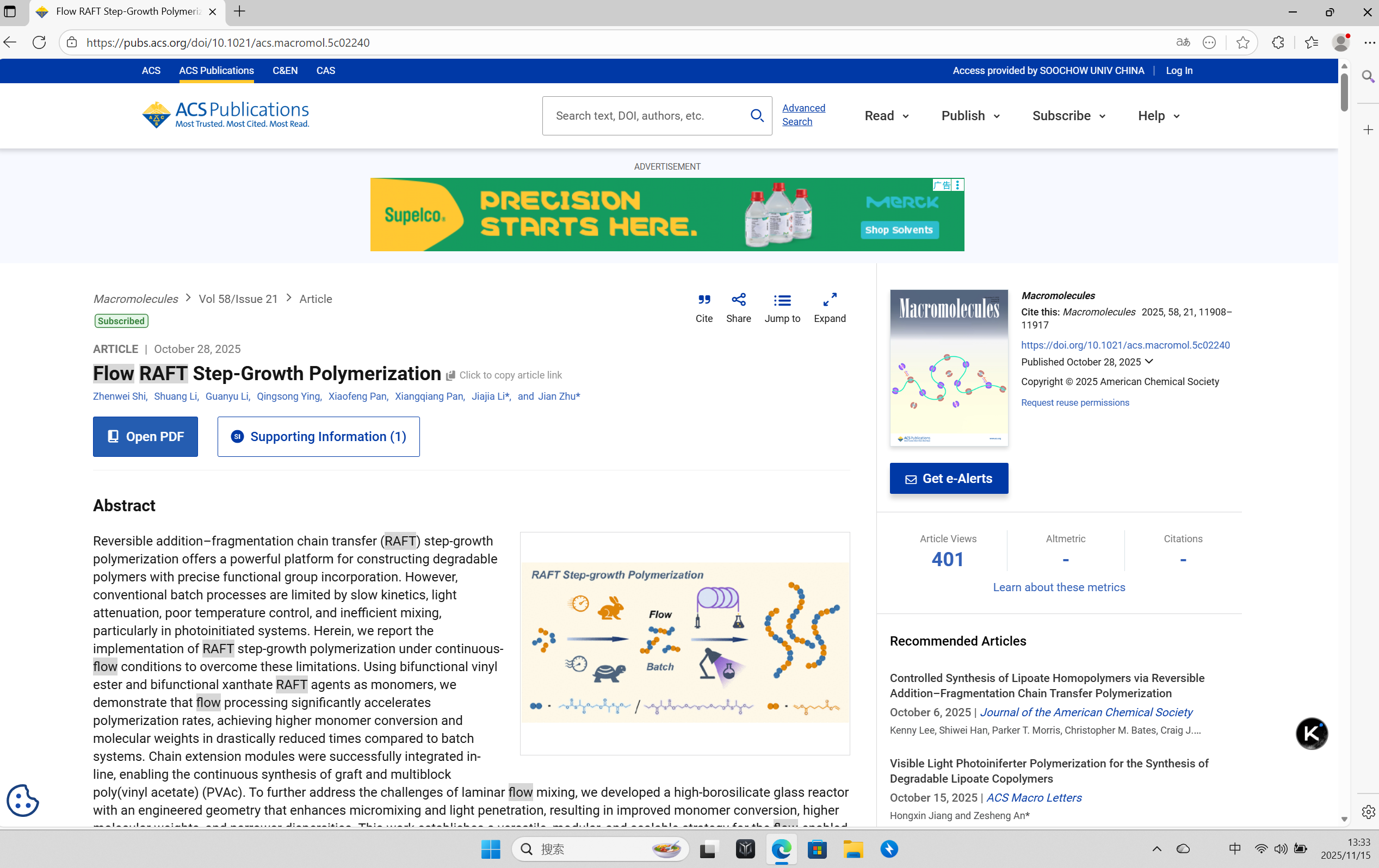Screen dimensions: 1379x868
Task: Click the article search text field
Action: tap(644, 116)
